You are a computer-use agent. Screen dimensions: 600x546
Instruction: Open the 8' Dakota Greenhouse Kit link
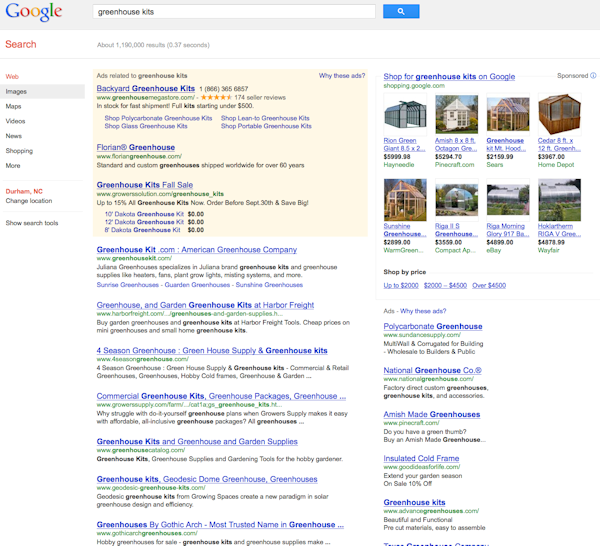point(142,230)
